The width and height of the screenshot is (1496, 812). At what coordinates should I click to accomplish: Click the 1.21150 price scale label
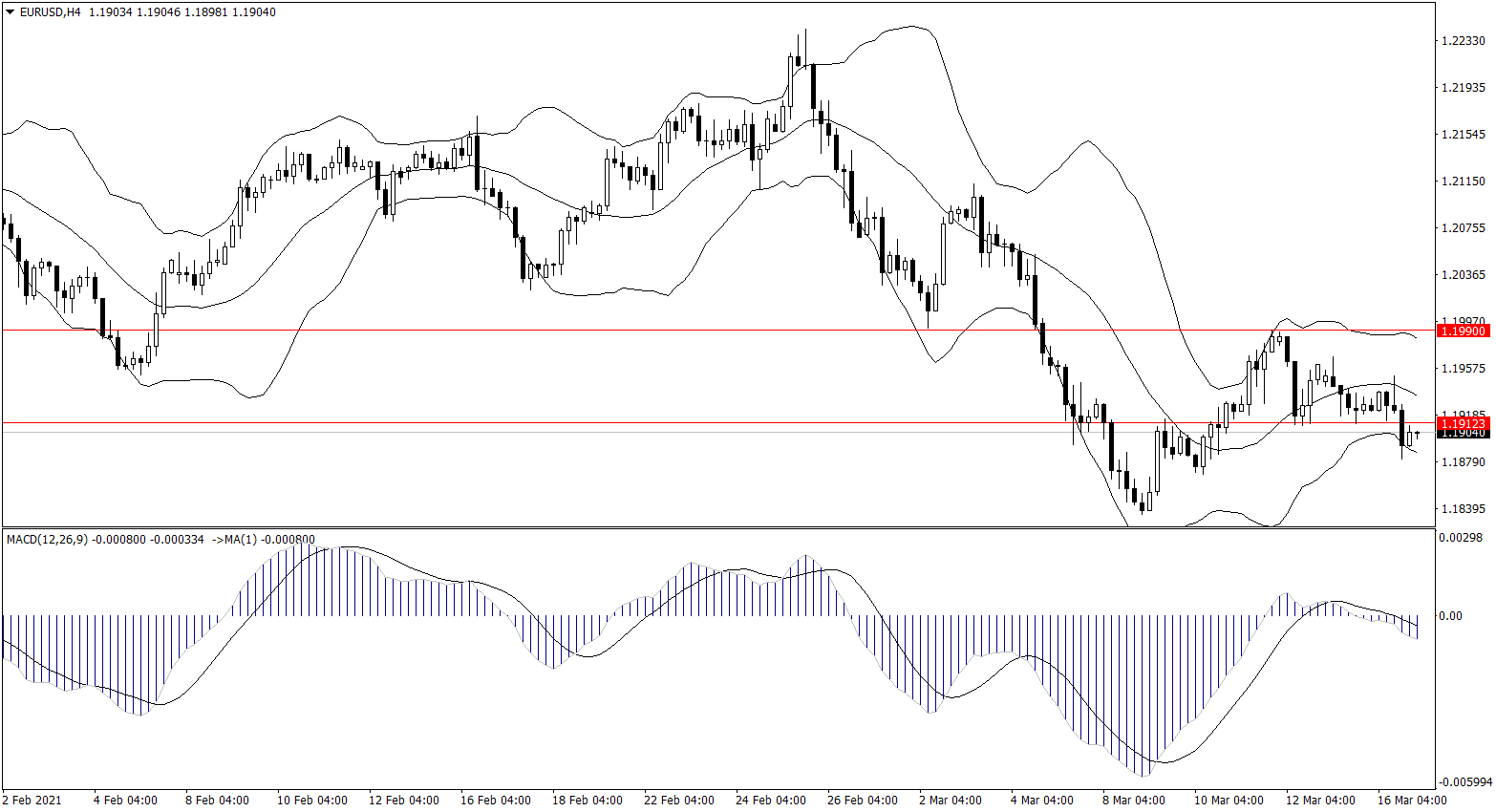coord(1462,182)
